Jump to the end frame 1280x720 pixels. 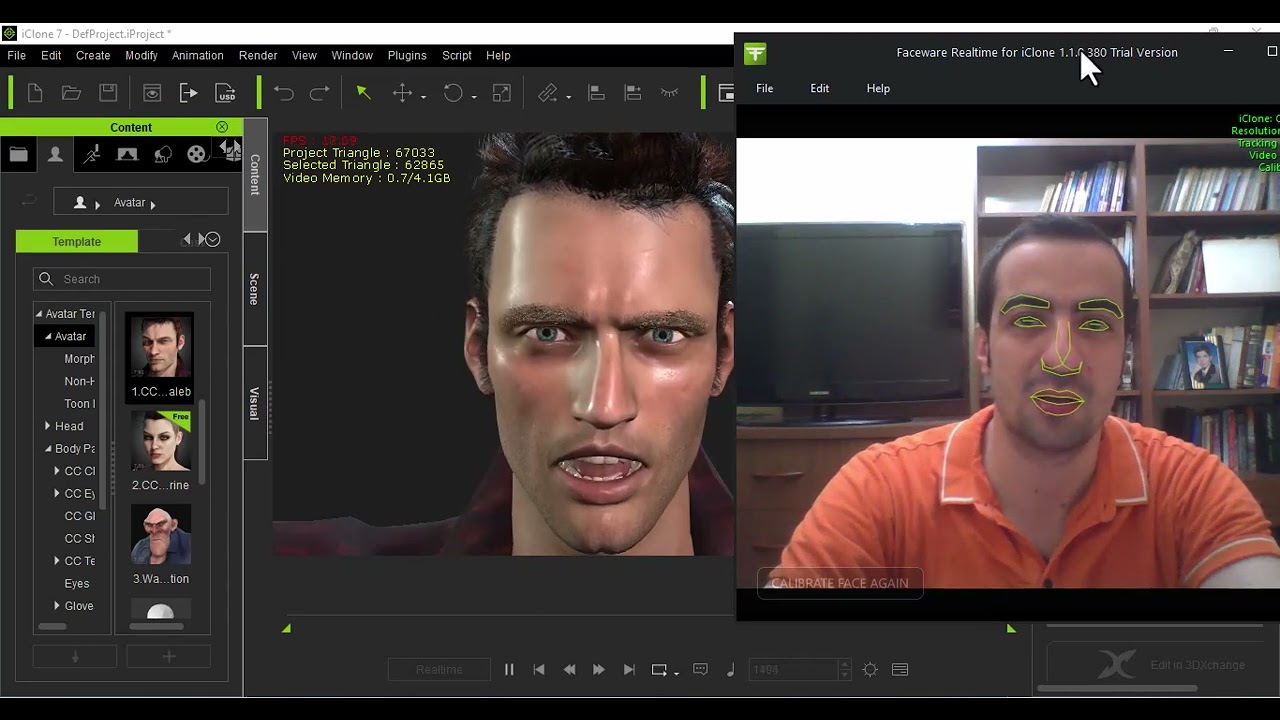tap(629, 670)
